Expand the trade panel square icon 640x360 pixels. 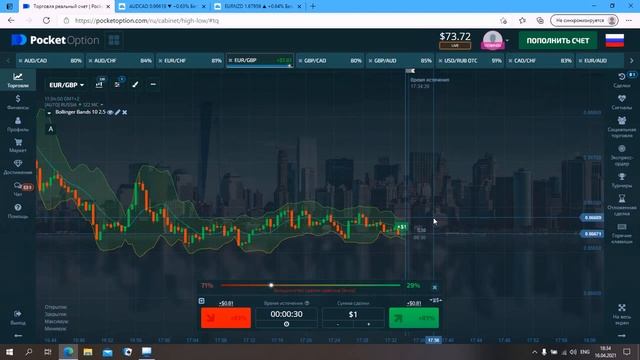pyautogui.click(x=202, y=301)
